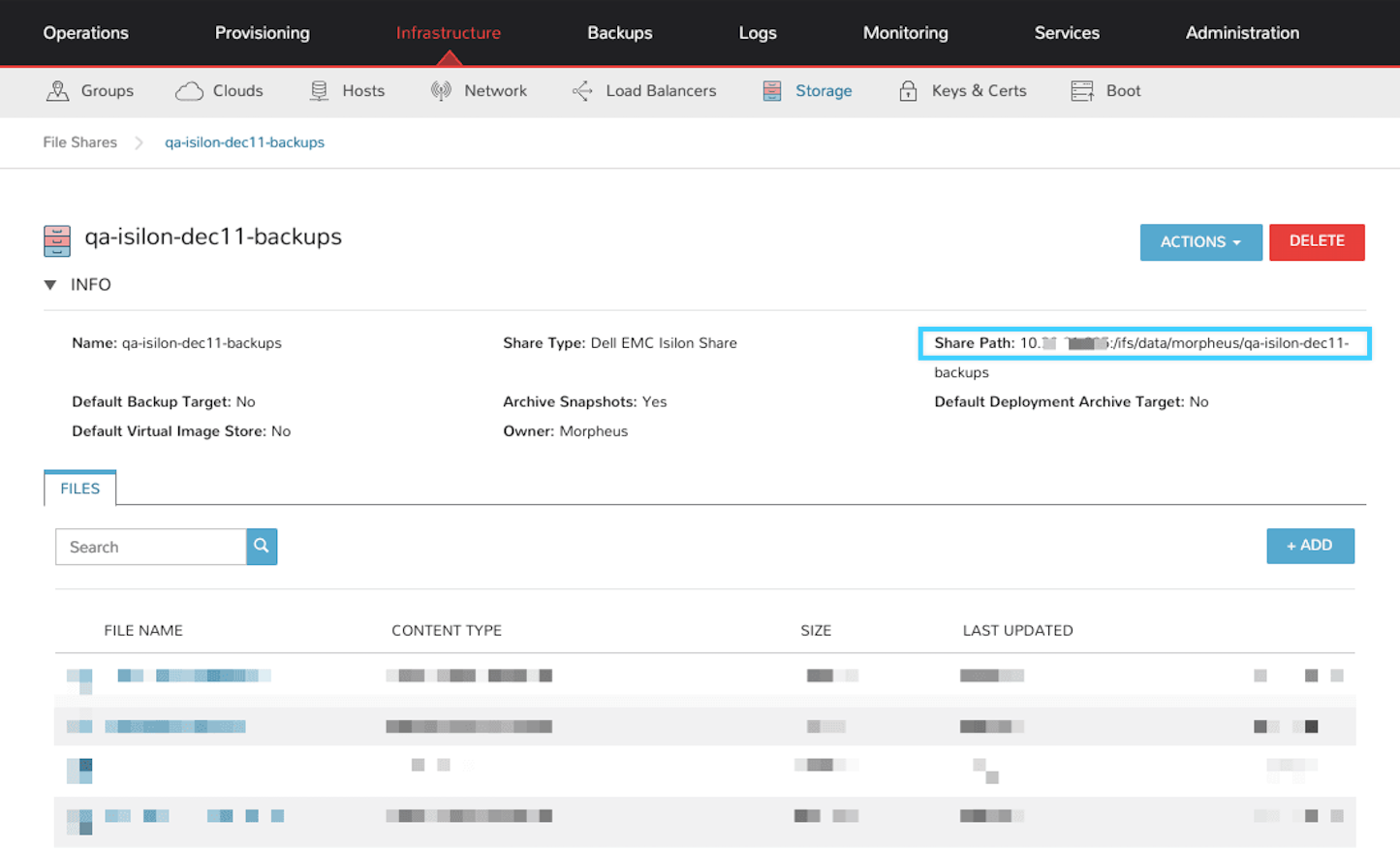Click the Load Balancers icon
Screen dimensions: 1400x852
pos(582,91)
